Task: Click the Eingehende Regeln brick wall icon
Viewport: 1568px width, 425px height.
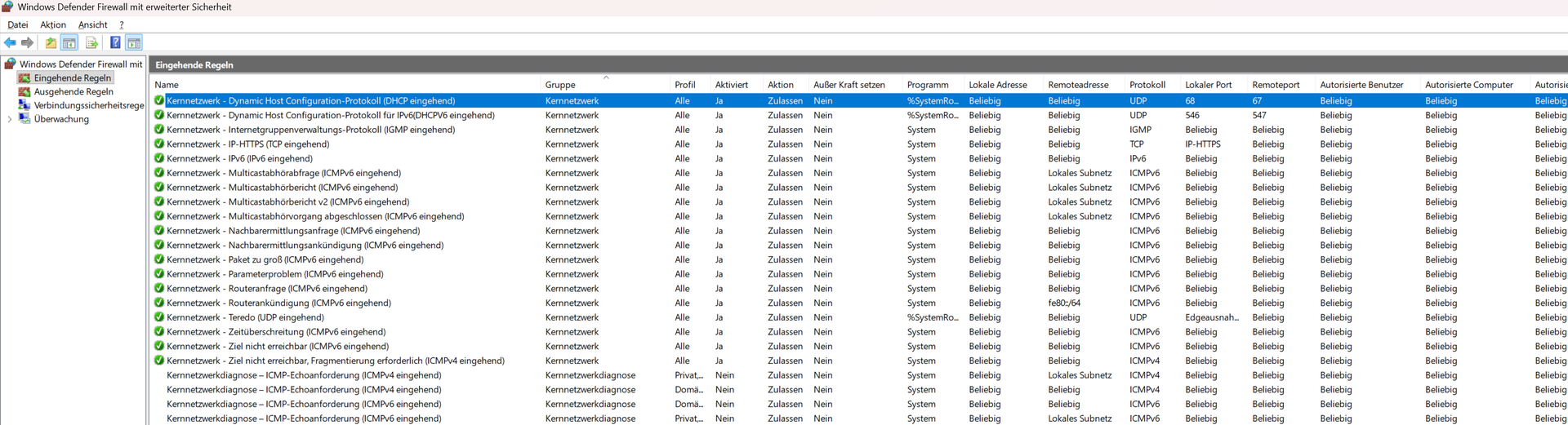Action: point(24,78)
